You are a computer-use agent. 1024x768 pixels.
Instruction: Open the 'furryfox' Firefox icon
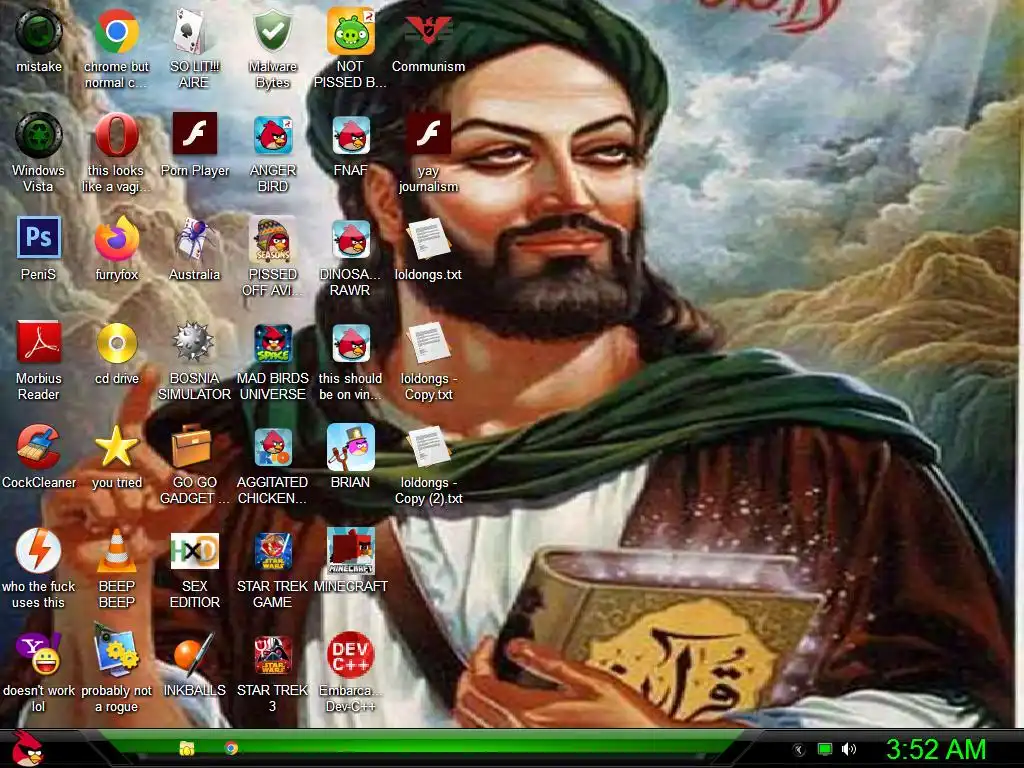(x=116, y=239)
